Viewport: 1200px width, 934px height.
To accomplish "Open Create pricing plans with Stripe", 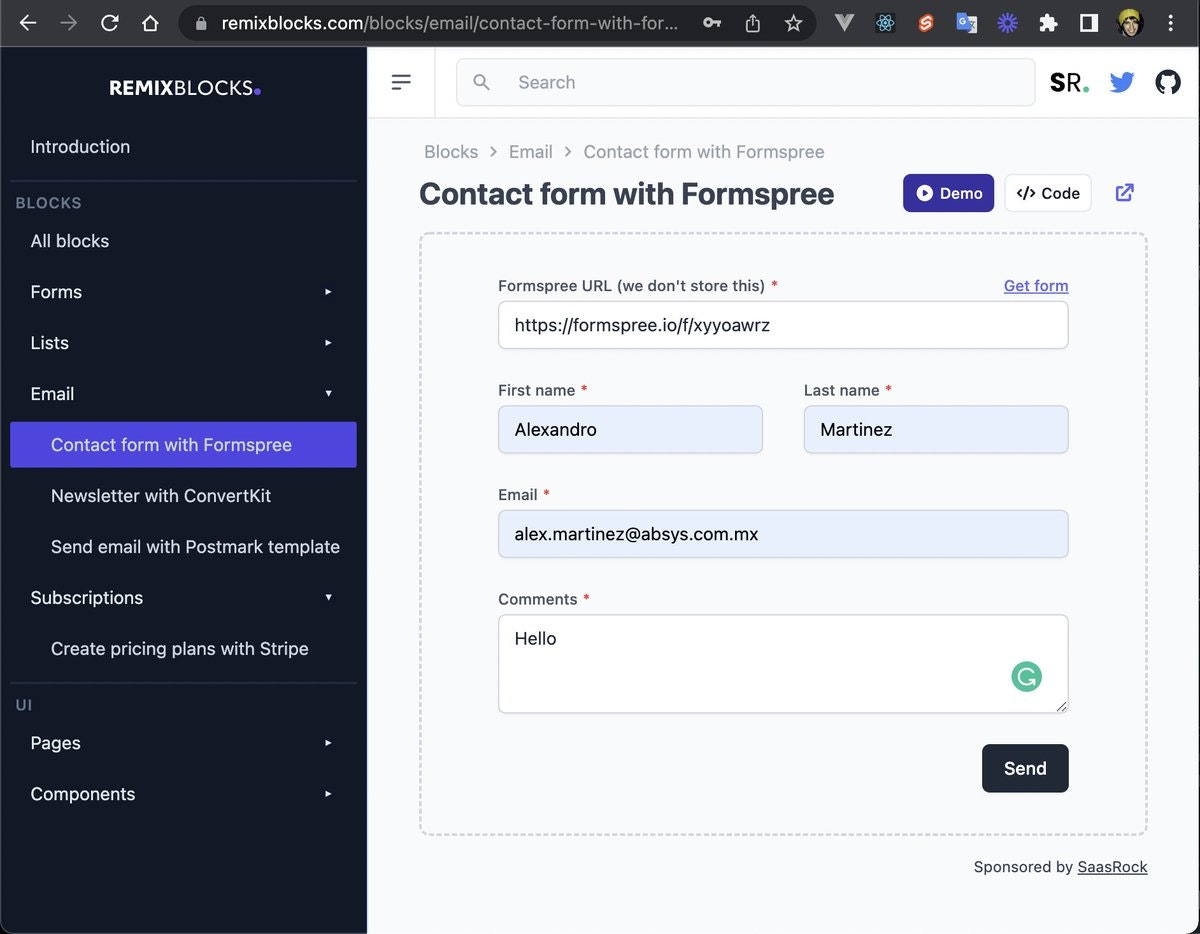I will [183, 649].
